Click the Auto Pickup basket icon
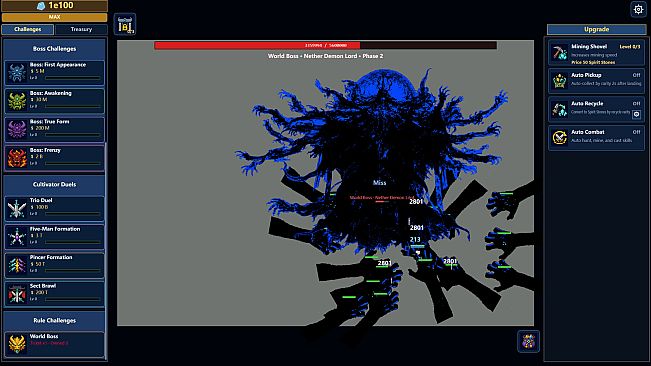Image resolution: width=651 pixels, height=366 pixels. coord(559,81)
